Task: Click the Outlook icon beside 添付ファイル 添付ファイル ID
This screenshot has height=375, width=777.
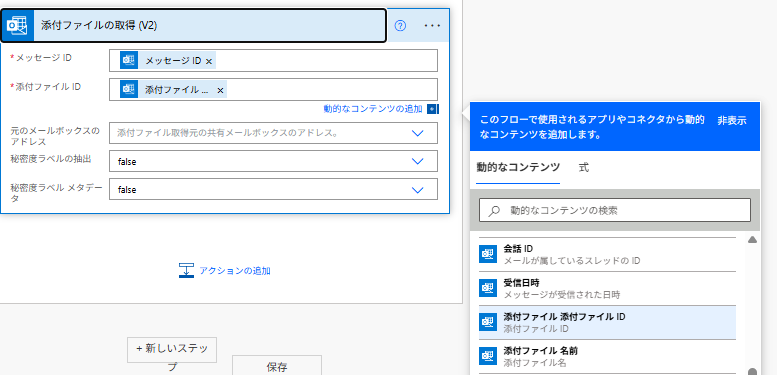Action: click(488, 322)
